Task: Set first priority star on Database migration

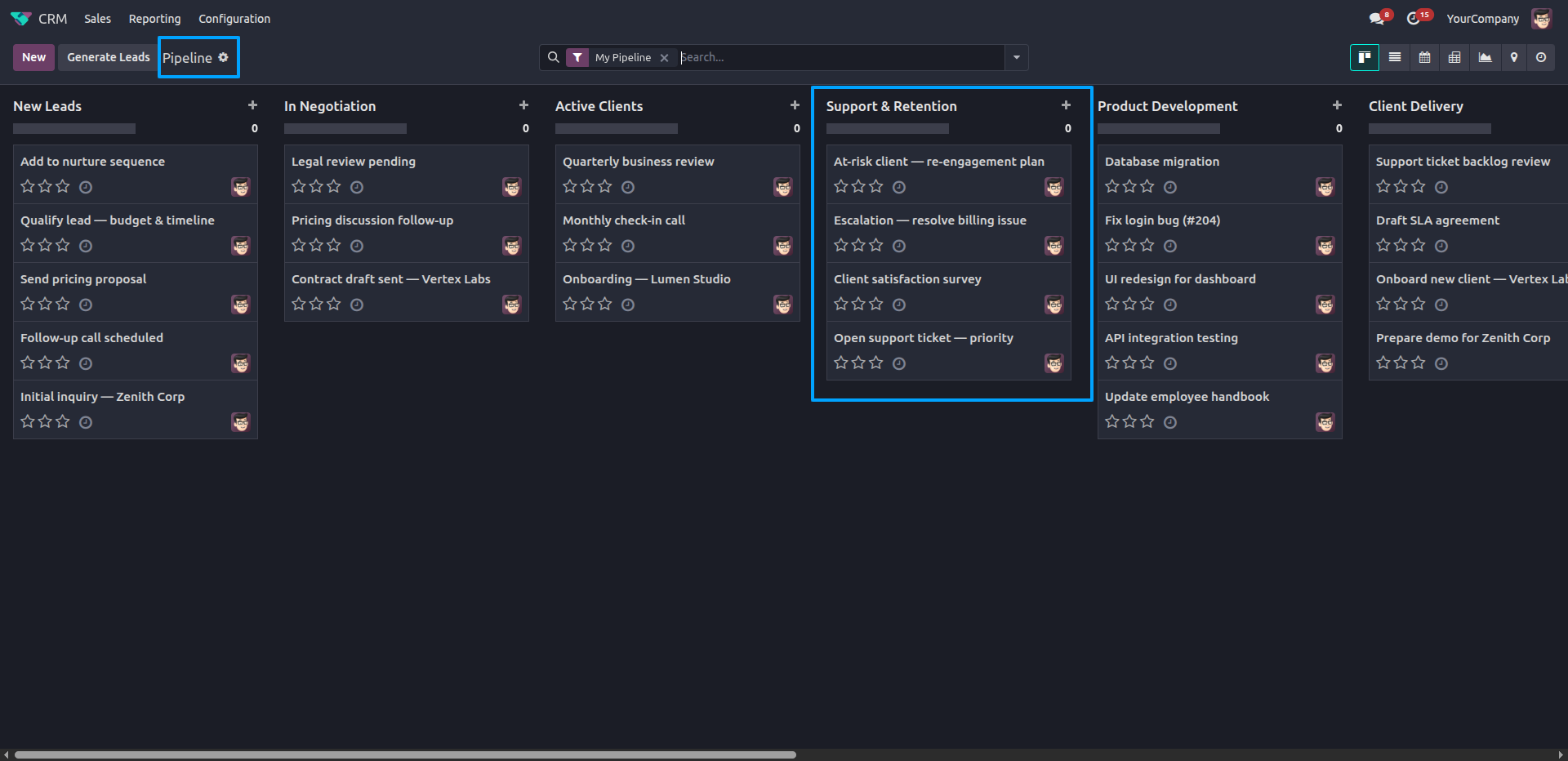Action: tap(1112, 186)
